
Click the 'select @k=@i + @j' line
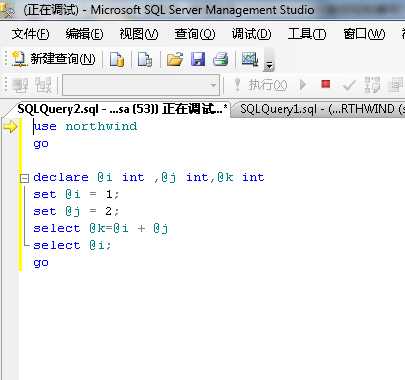[101, 228]
